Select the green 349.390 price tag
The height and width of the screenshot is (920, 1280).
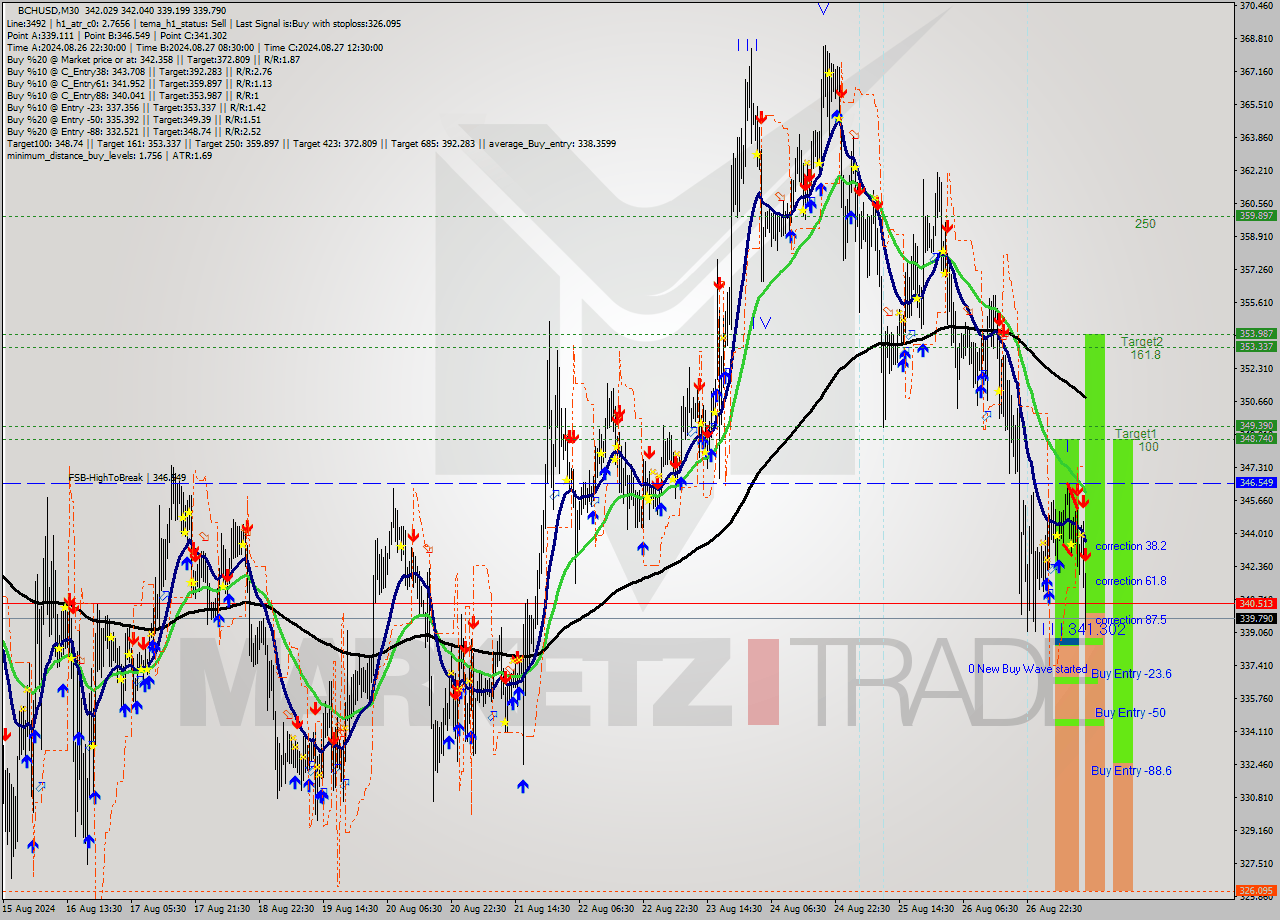point(1256,425)
